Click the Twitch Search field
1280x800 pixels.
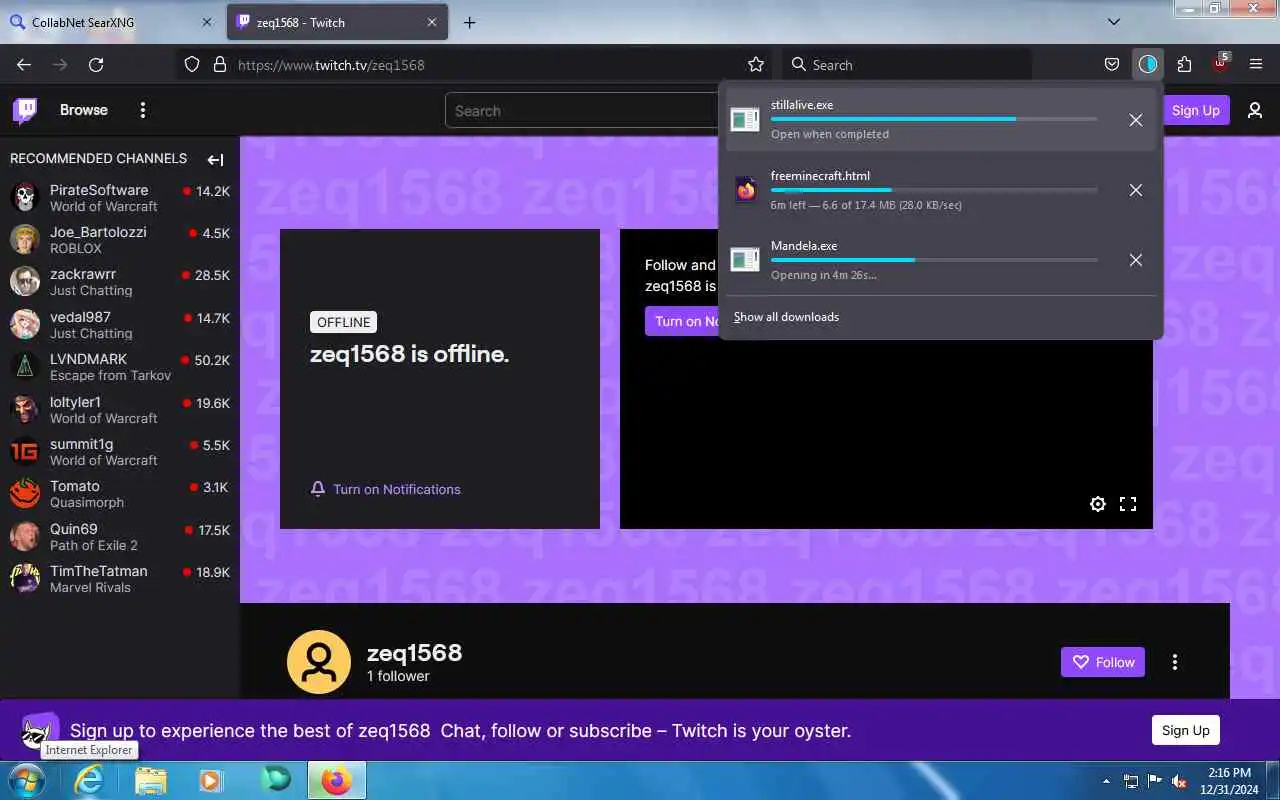pos(582,111)
